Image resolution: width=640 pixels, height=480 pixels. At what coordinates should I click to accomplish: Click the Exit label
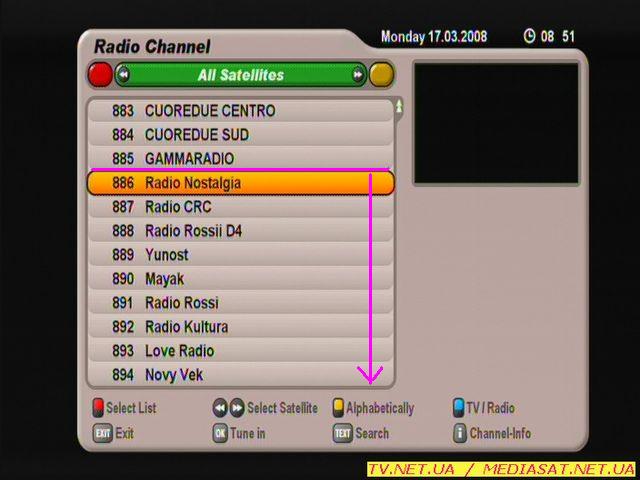point(124,433)
